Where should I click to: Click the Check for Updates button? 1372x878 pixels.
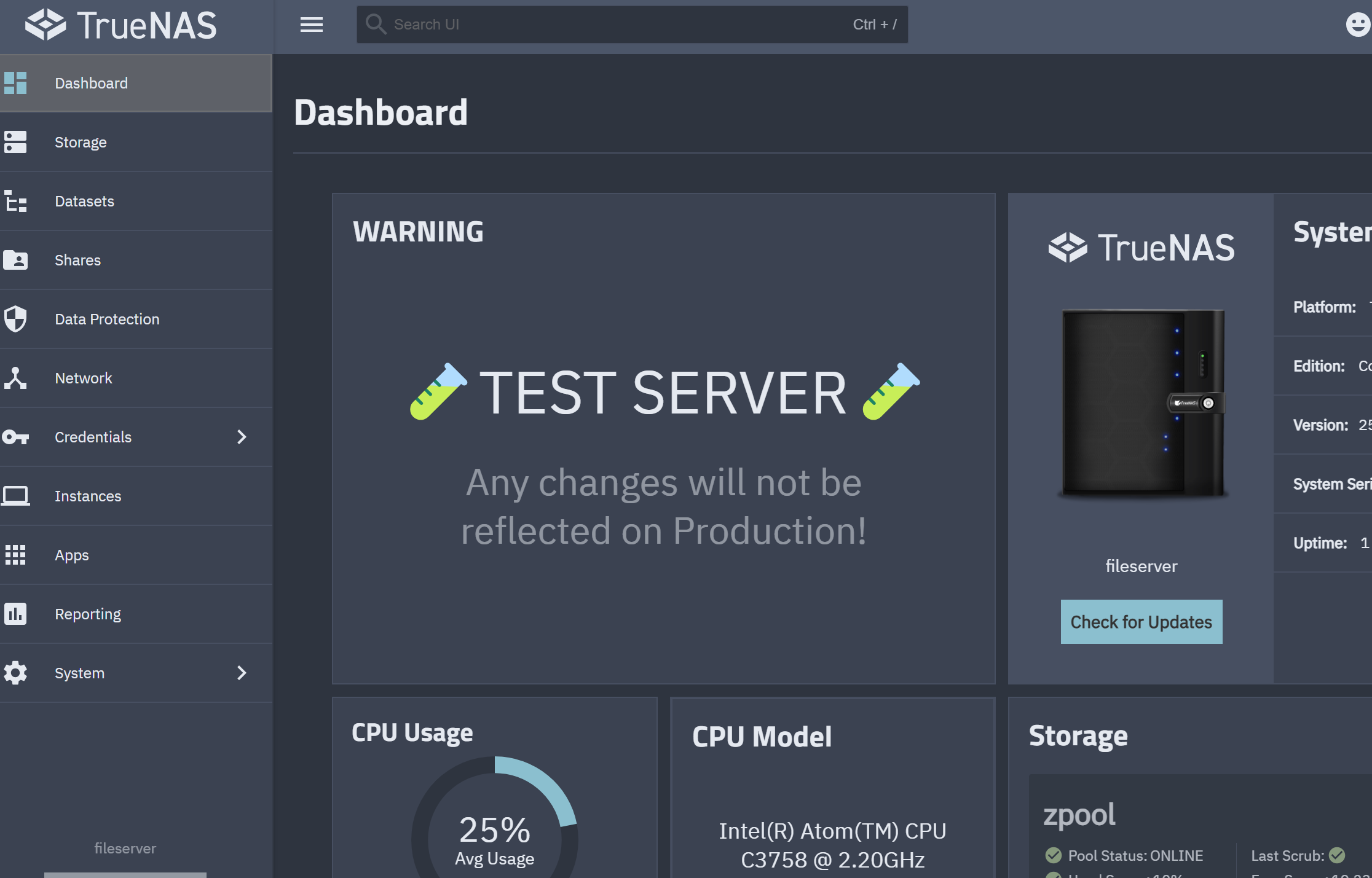1141,622
